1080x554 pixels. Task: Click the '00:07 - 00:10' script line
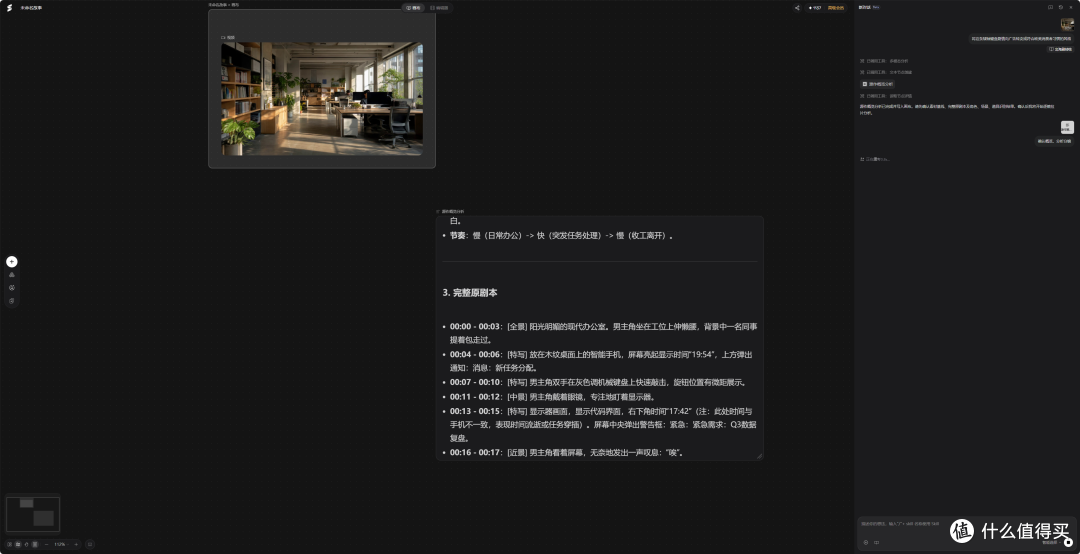point(598,382)
